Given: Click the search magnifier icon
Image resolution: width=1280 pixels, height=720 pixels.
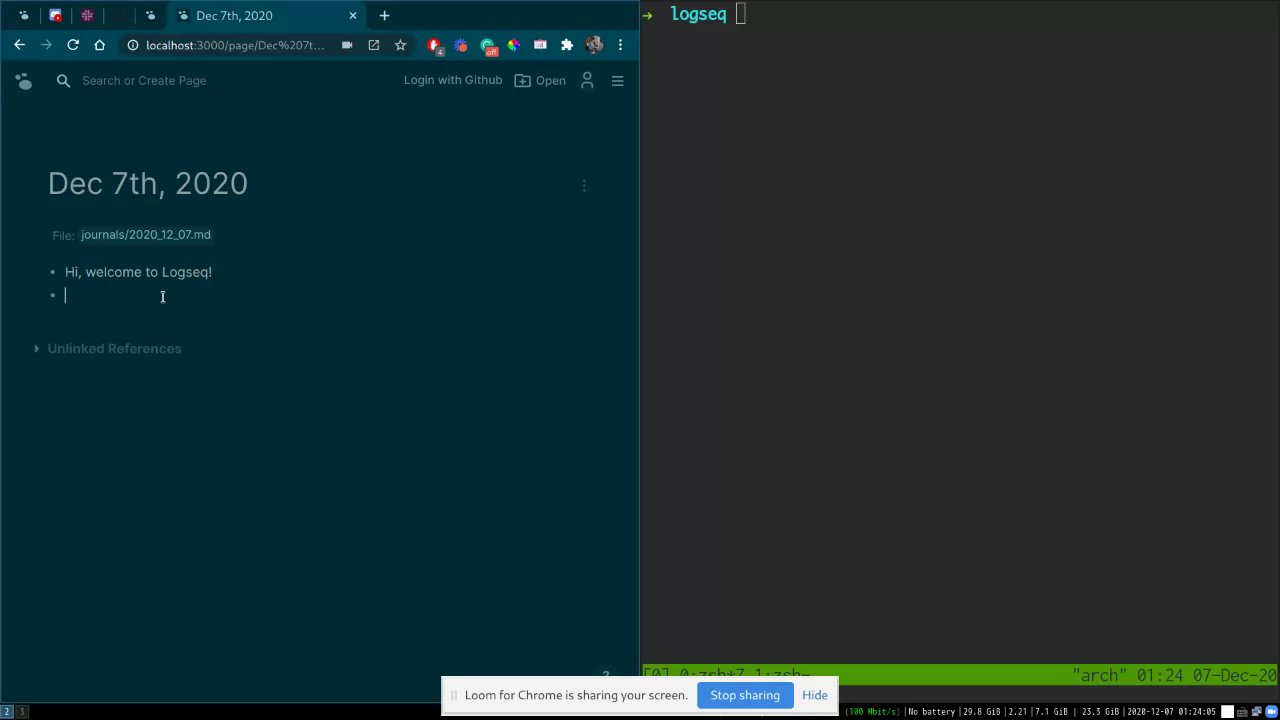Looking at the screenshot, I should point(63,80).
